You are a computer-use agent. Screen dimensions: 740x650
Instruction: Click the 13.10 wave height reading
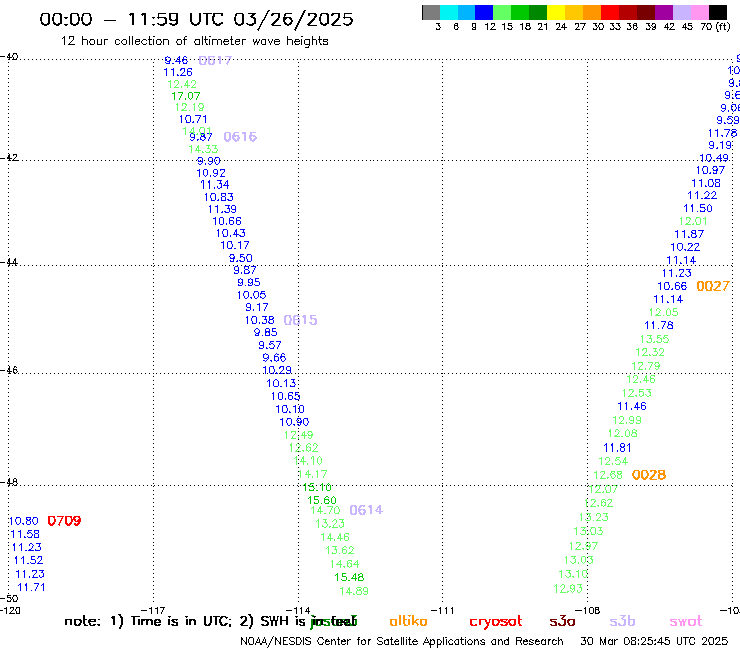coord(573,574)
